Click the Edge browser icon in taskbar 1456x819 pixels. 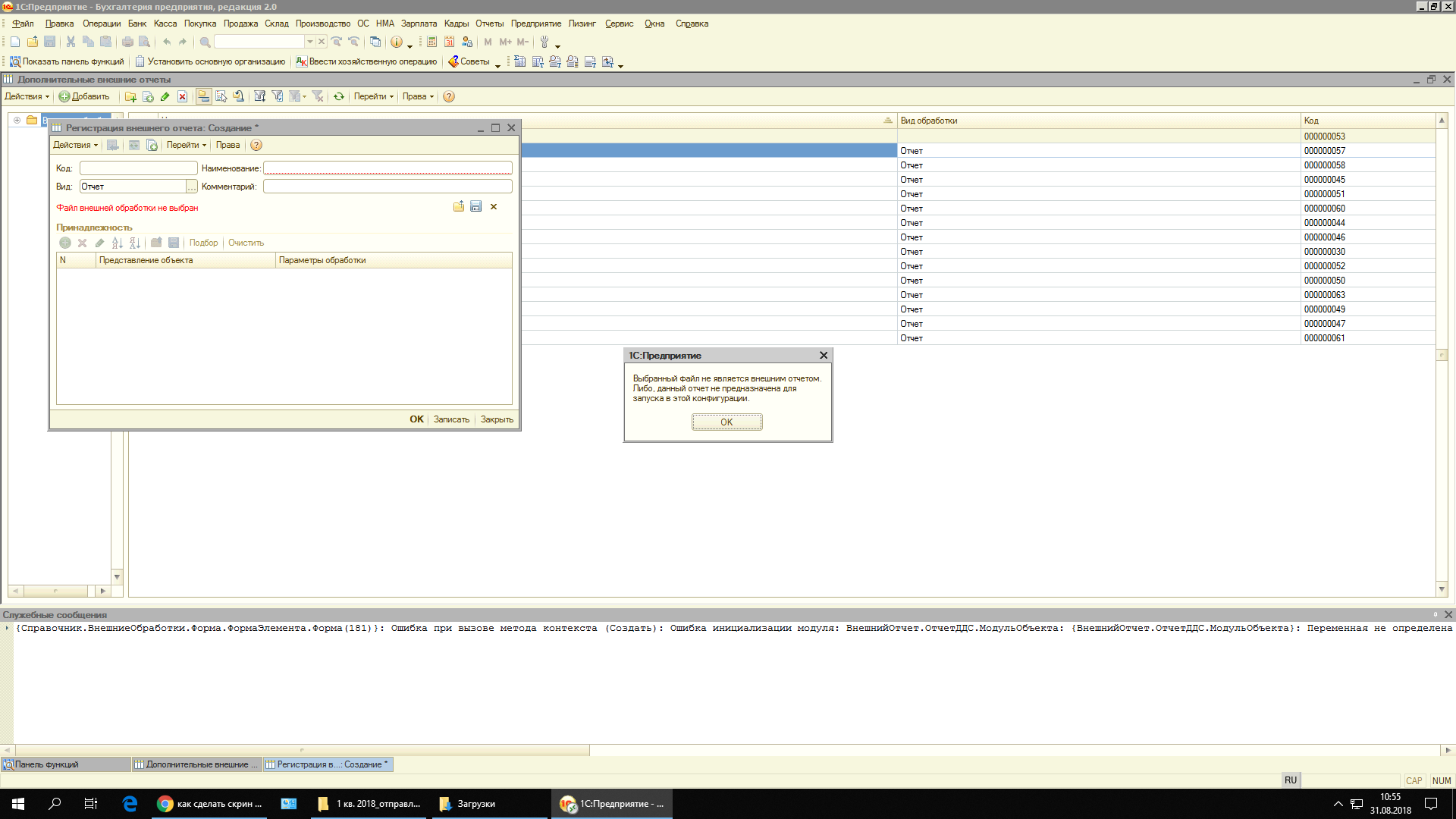coord(130,804)
